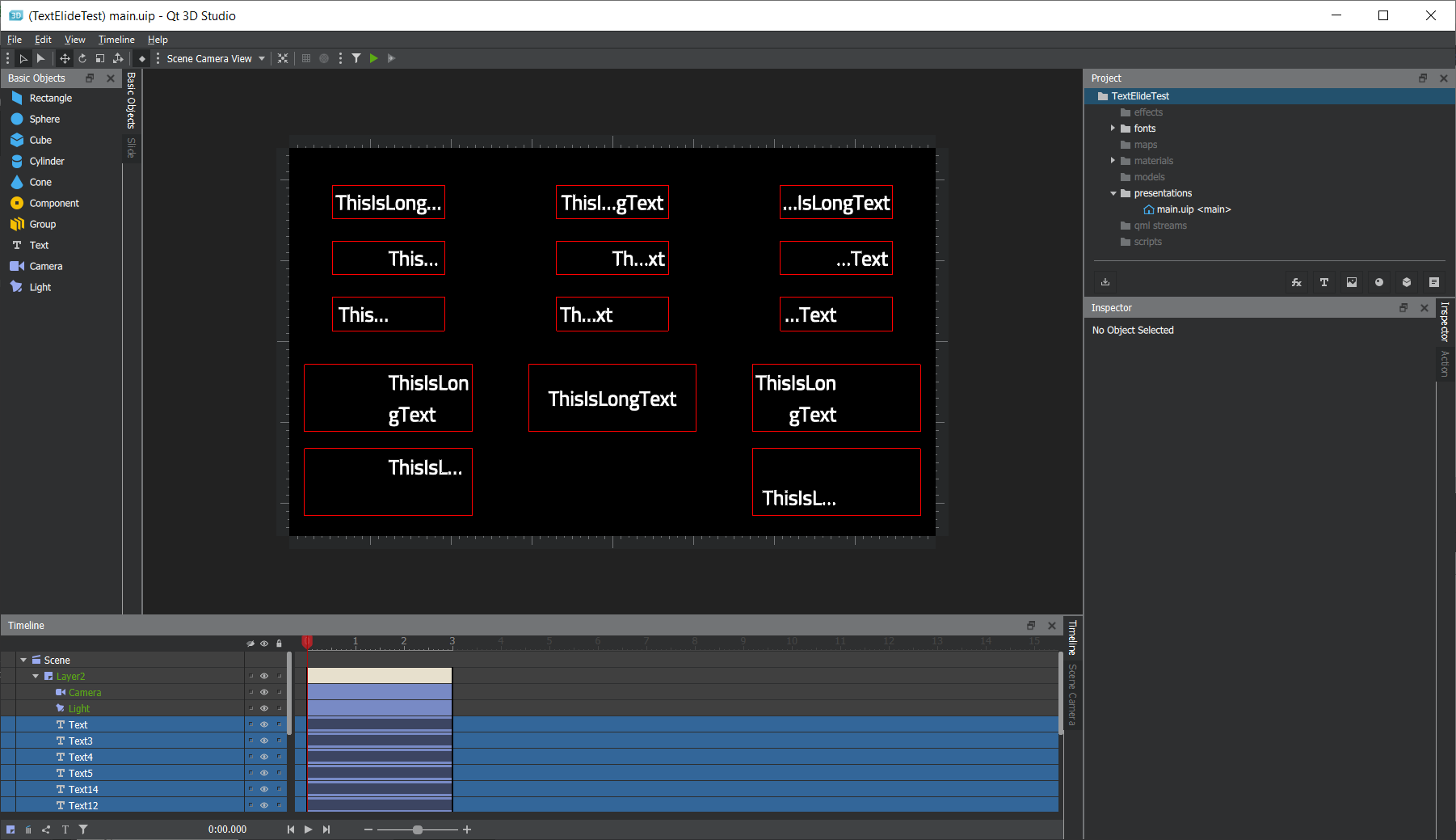Click the red playhead marker on timeline ruler

click(307, 641)
